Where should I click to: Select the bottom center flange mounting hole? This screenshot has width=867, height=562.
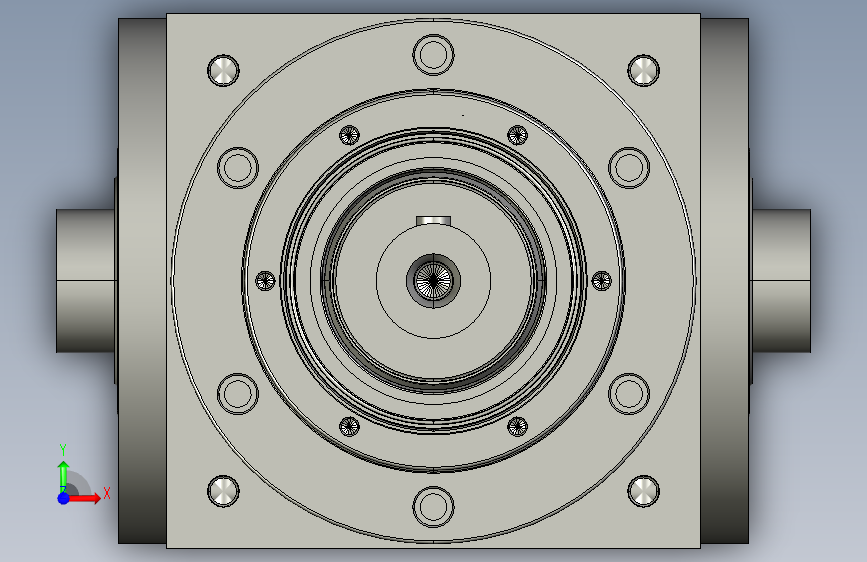[x=434, y=507]
